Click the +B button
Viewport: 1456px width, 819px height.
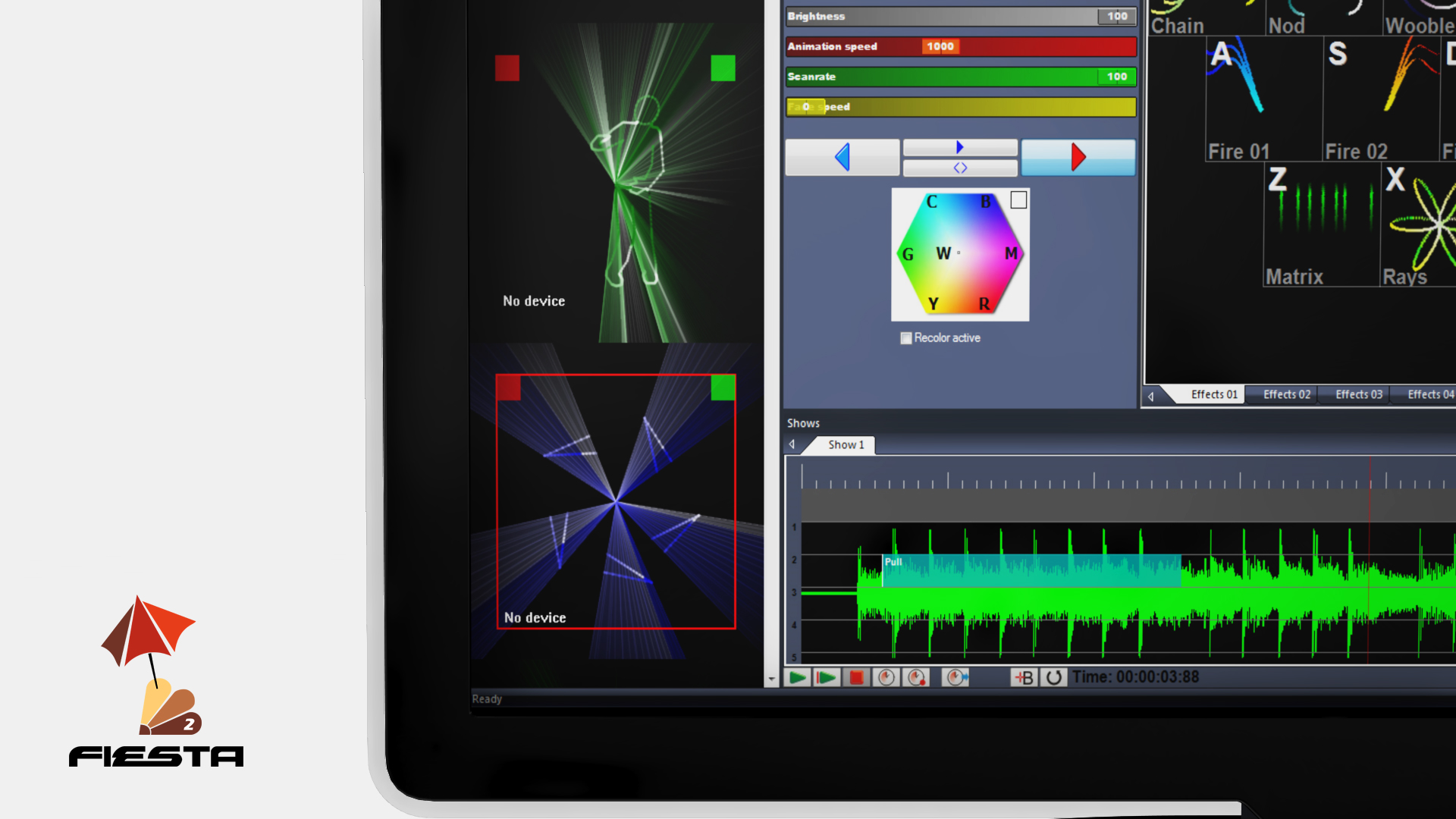[1023, 677]
